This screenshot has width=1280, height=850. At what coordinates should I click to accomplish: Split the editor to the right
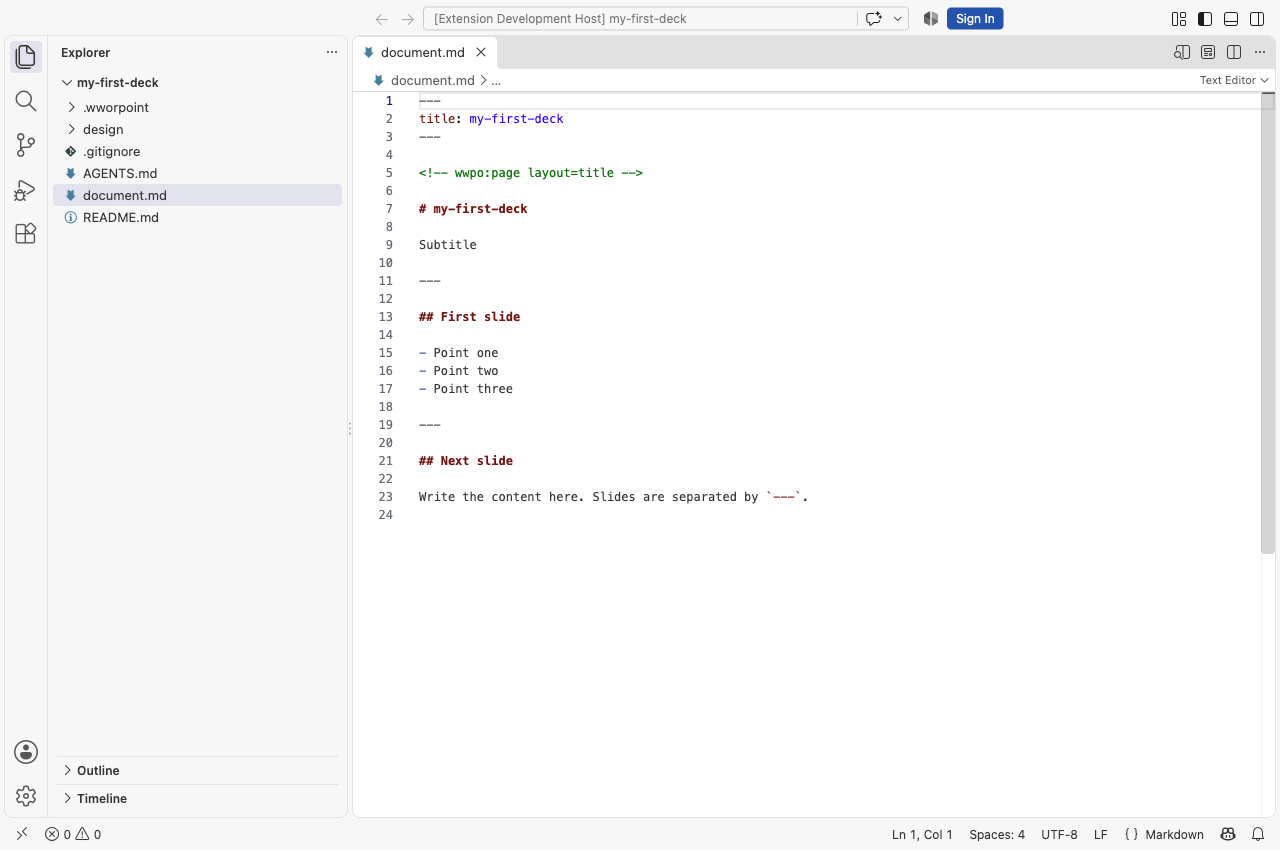pos(1234,52)
